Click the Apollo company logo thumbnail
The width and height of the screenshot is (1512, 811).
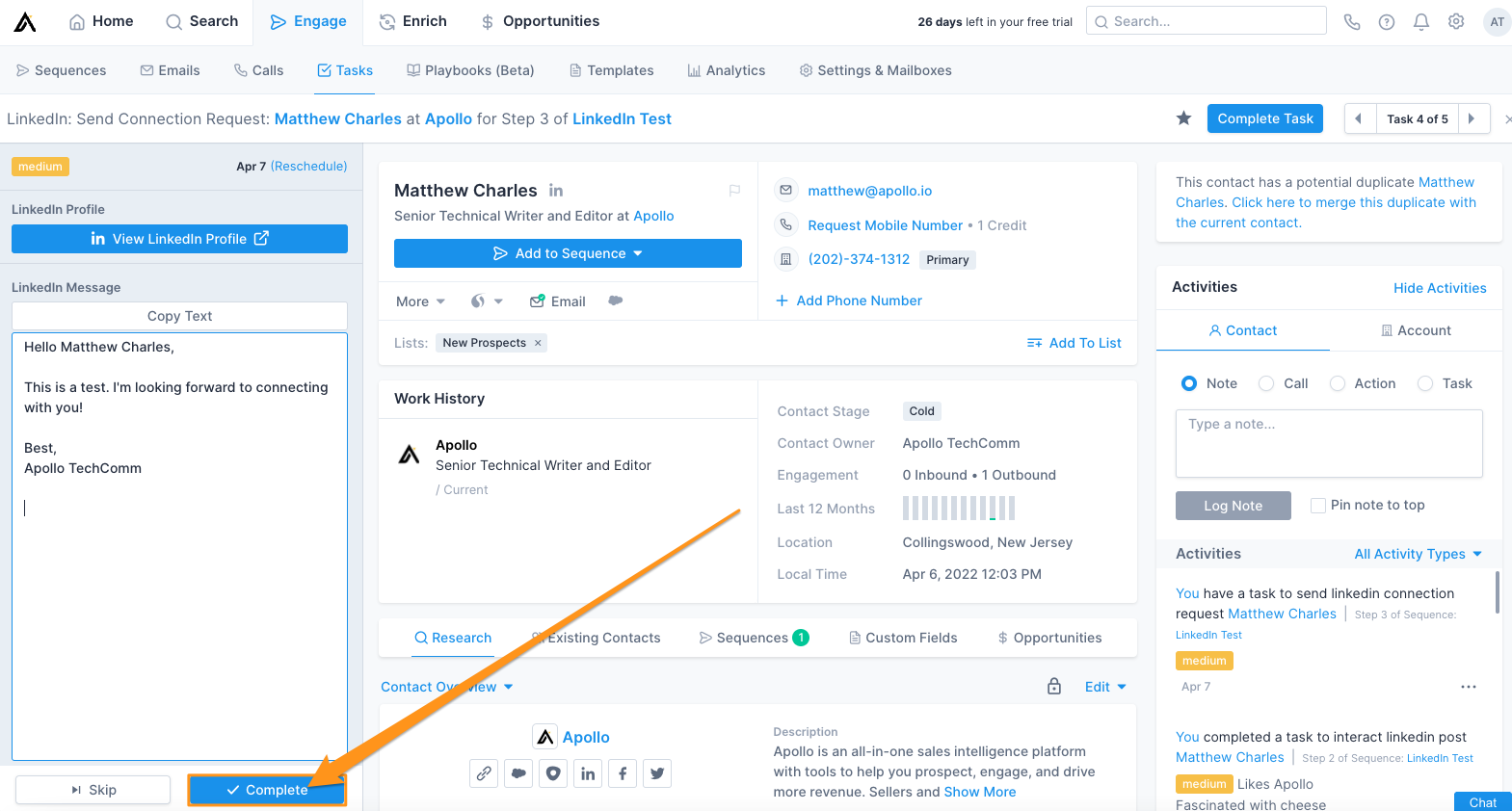pyautogui.click(x=545, y=737)
